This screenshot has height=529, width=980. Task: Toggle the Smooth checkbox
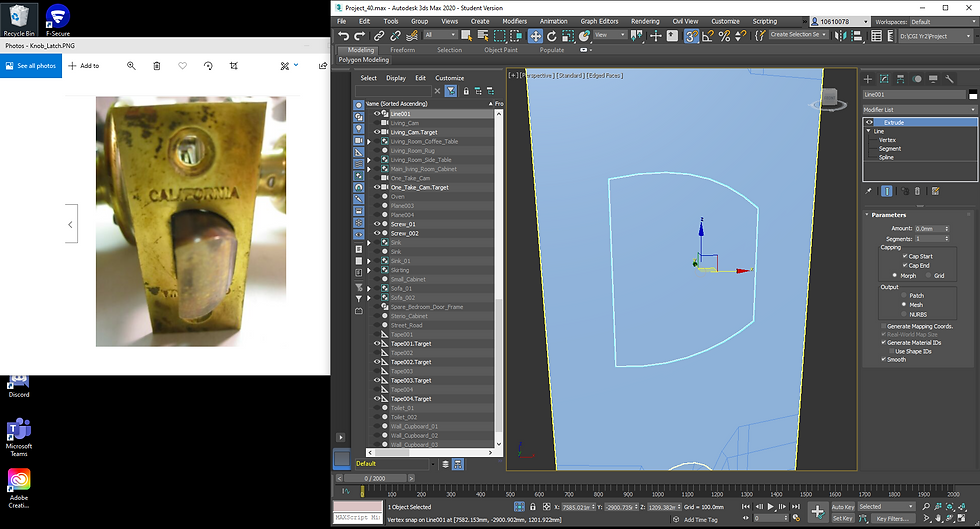pos(883,360)
